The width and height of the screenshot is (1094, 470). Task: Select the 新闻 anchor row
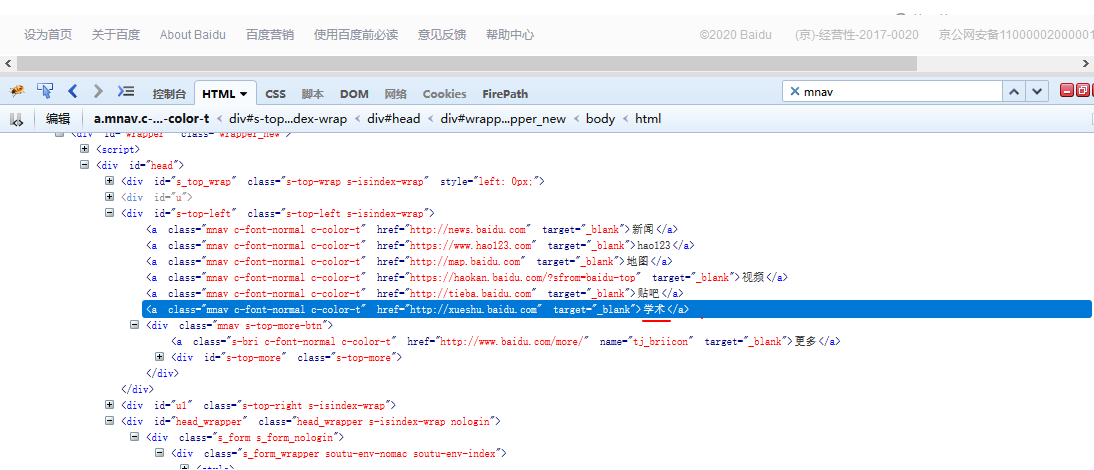[412, 229]
